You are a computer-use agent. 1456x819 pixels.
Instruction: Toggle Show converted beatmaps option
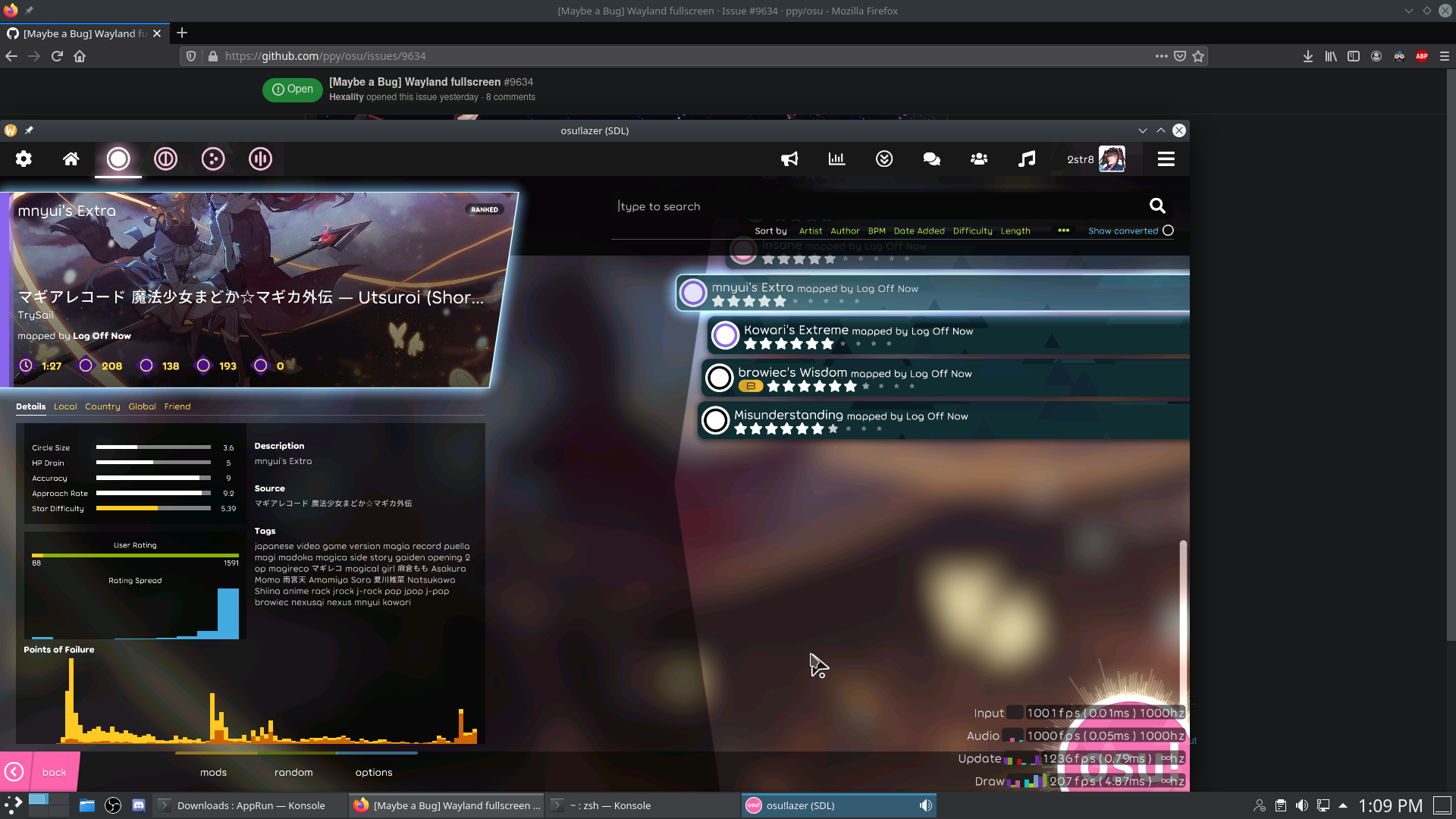point(1168,231)
